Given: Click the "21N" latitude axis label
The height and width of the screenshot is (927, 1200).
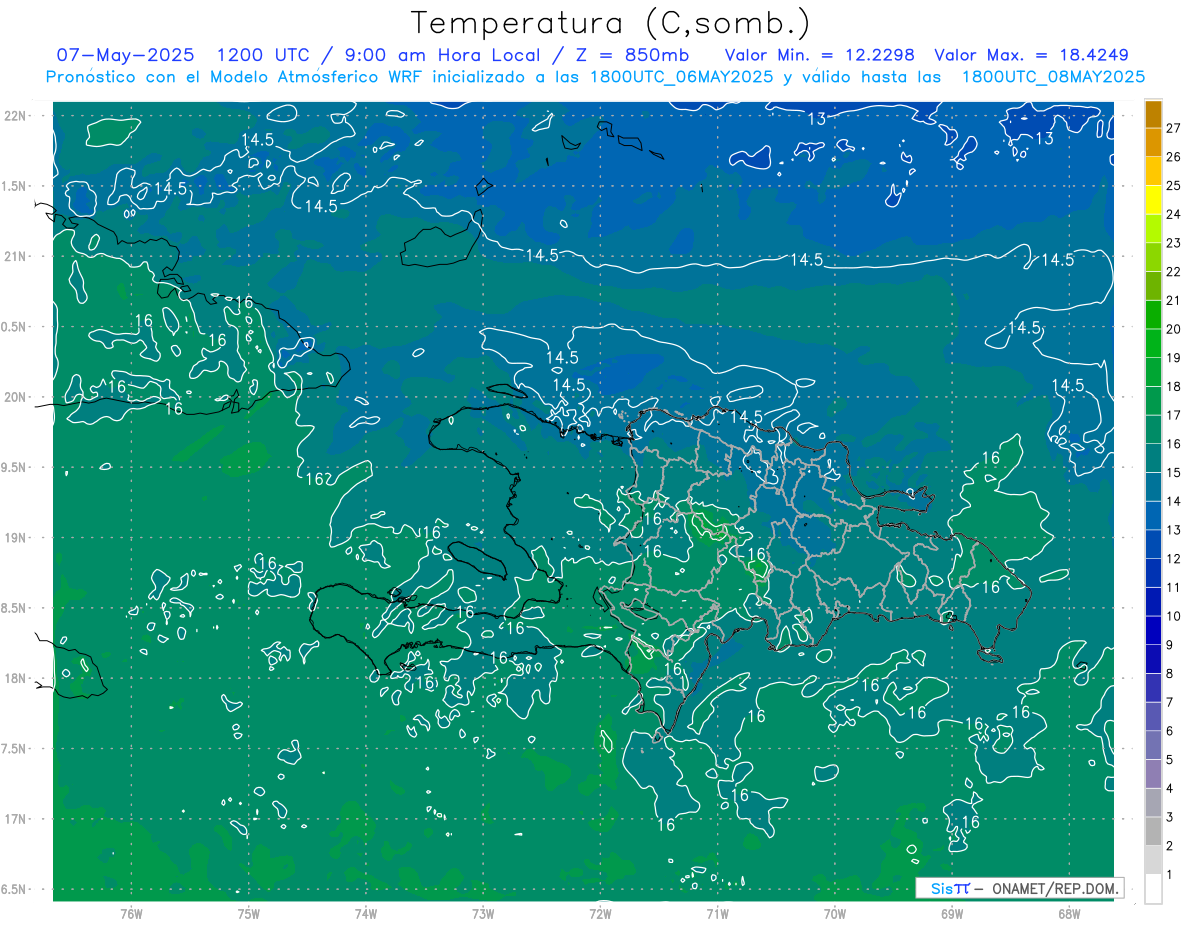Looking at the screenshot, I should click(17, 257).
